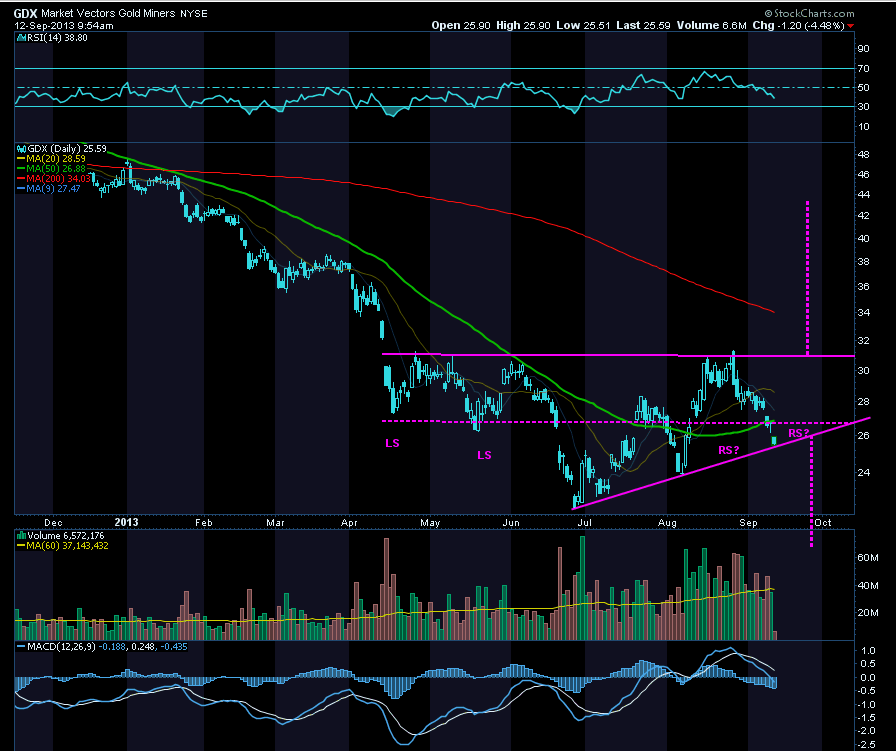Screen dimensions: 896x751
Task: Click the 'May' month label
Action: point(430,522)
